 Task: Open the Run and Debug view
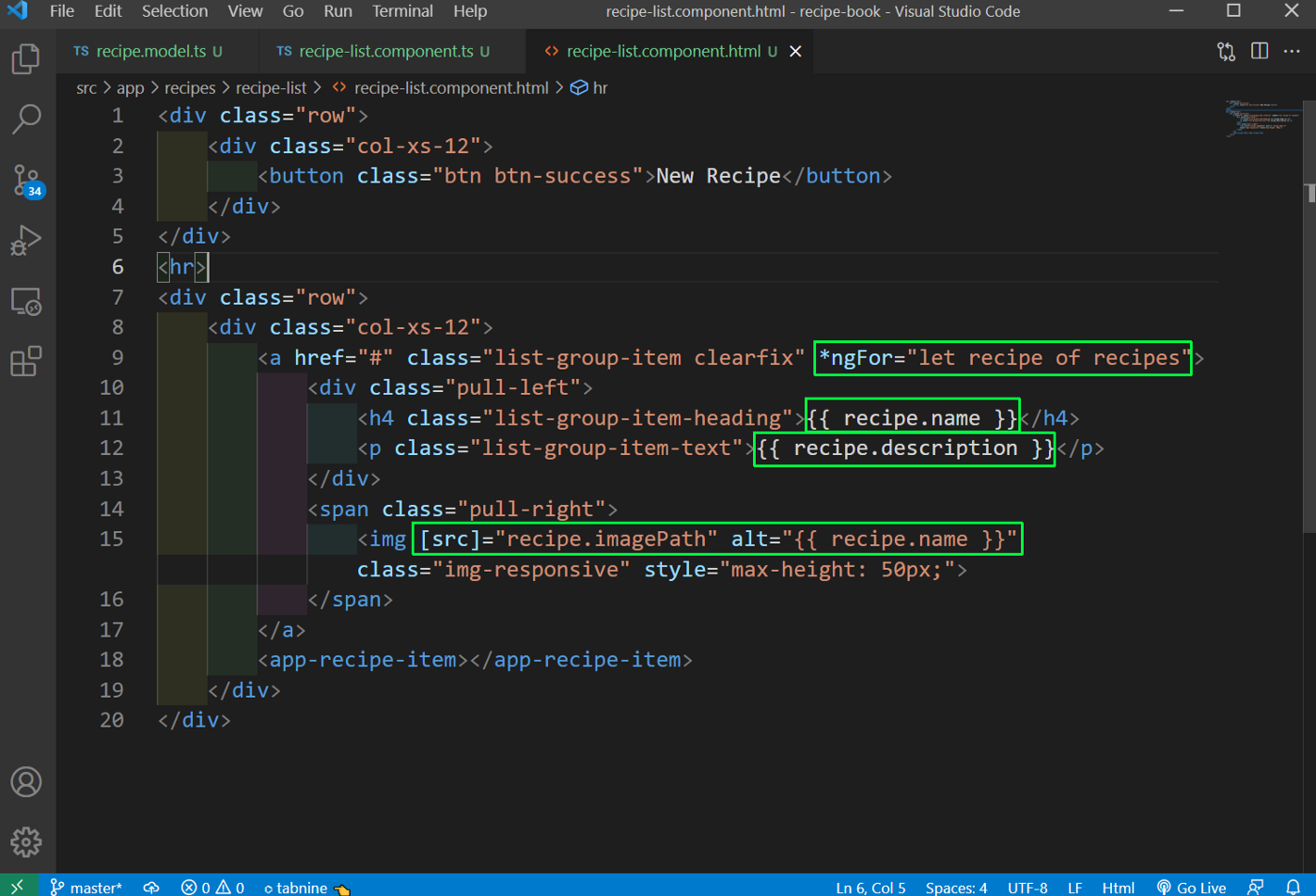coord(26,241)
